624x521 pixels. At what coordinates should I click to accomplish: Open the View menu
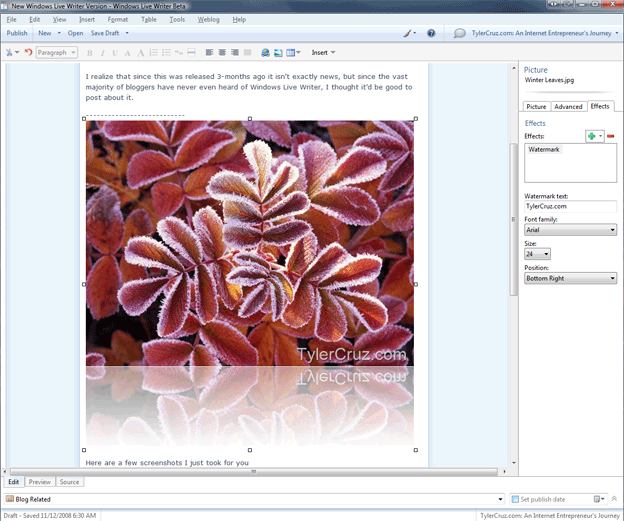pyautogui.click(x=59, y=20)
